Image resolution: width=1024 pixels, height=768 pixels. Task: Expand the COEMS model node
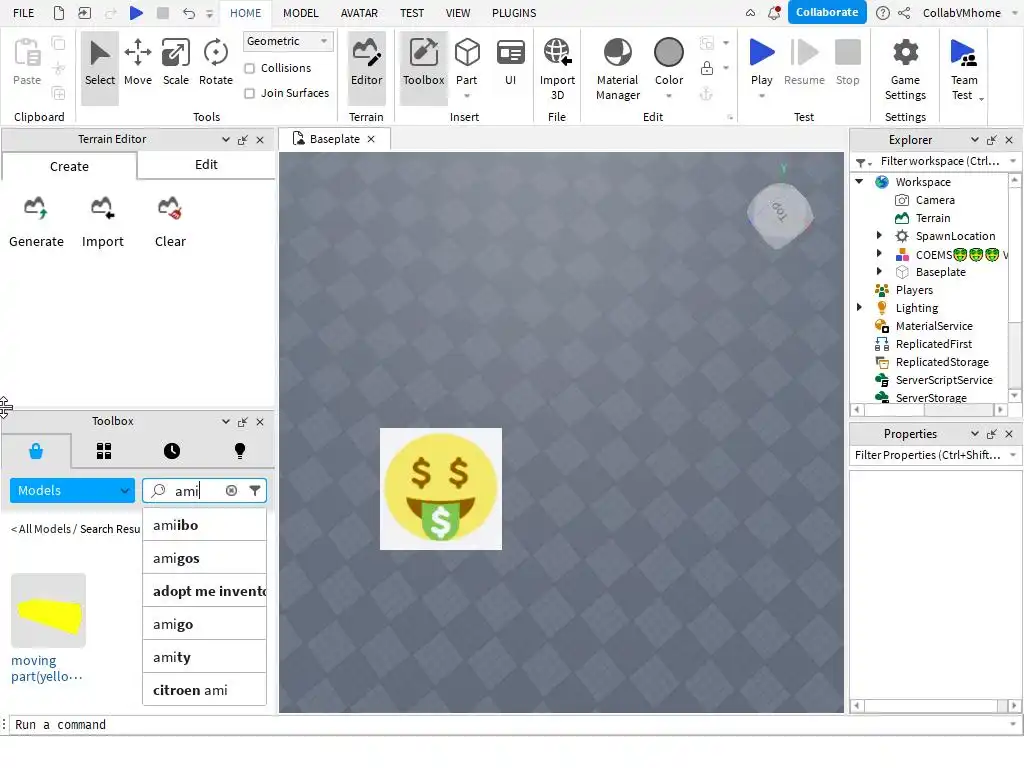click(879, 253)
